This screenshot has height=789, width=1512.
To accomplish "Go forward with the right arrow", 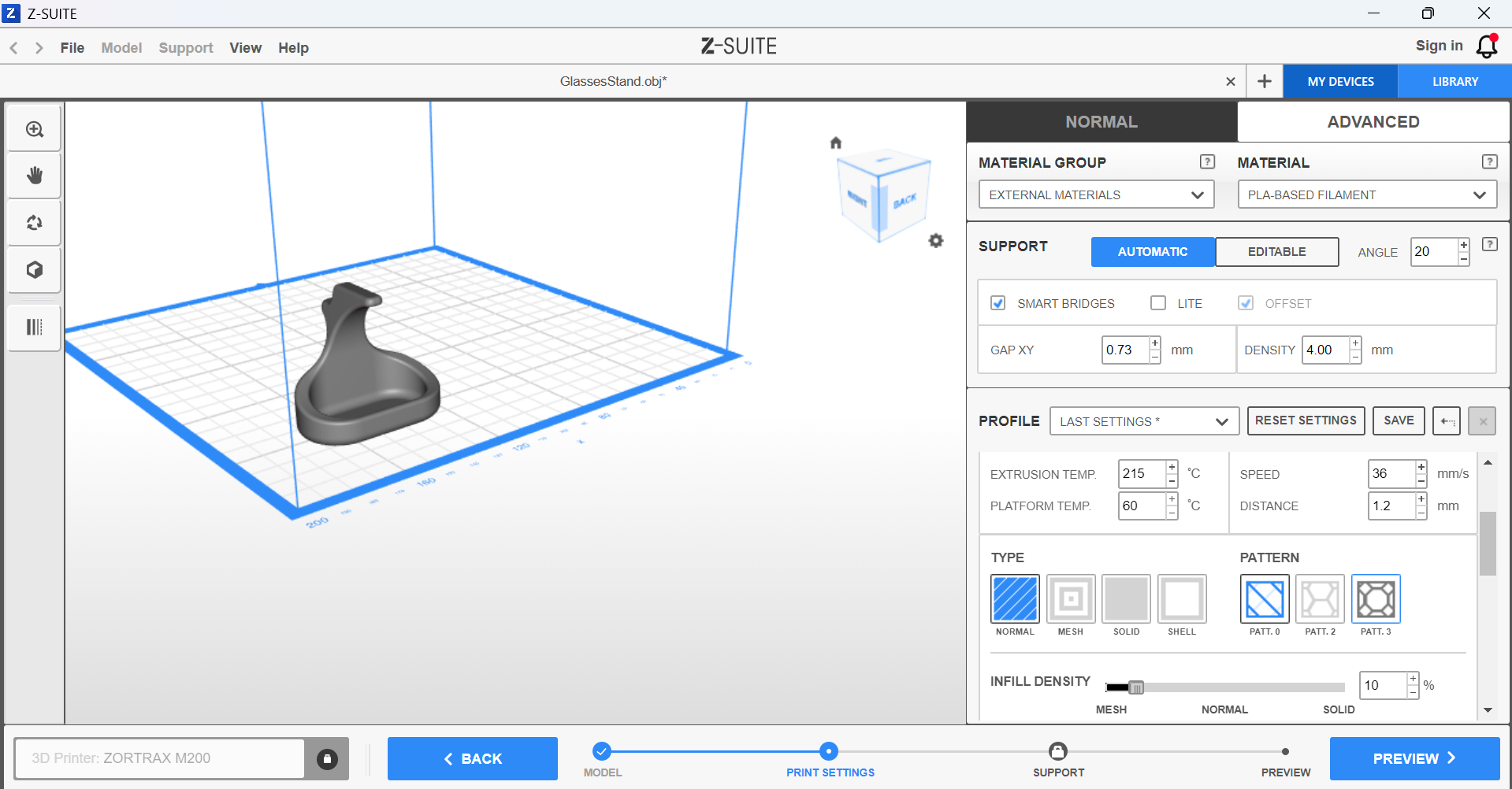I will [x=39, y=48].
